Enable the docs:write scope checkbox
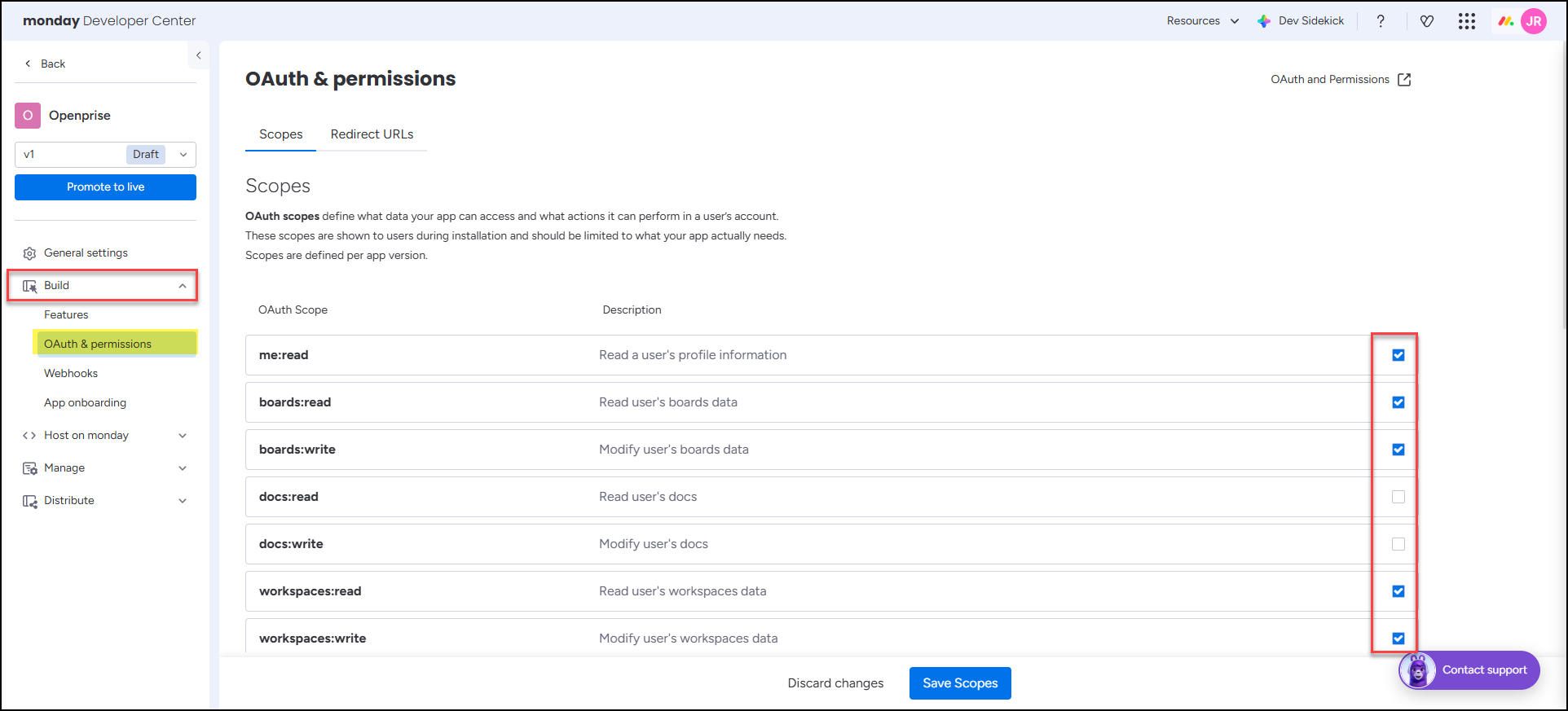This screenshot has height=711, width=1568. coord(1398,544)
